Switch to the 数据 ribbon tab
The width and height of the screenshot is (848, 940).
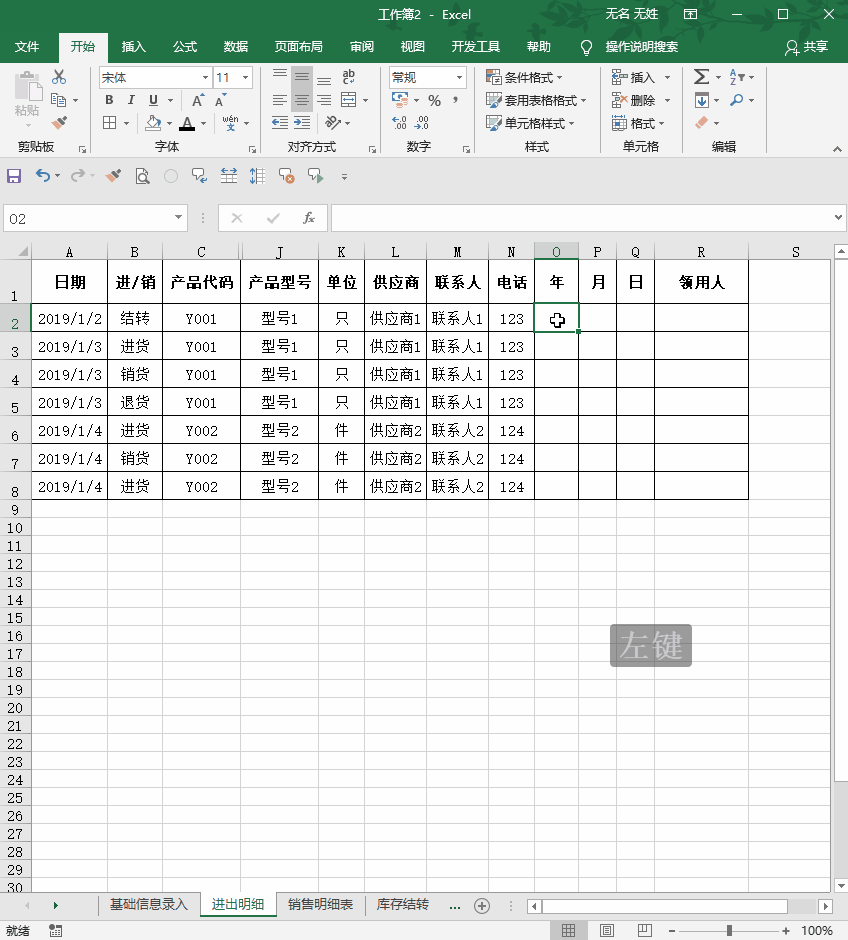tap(236, 47)
